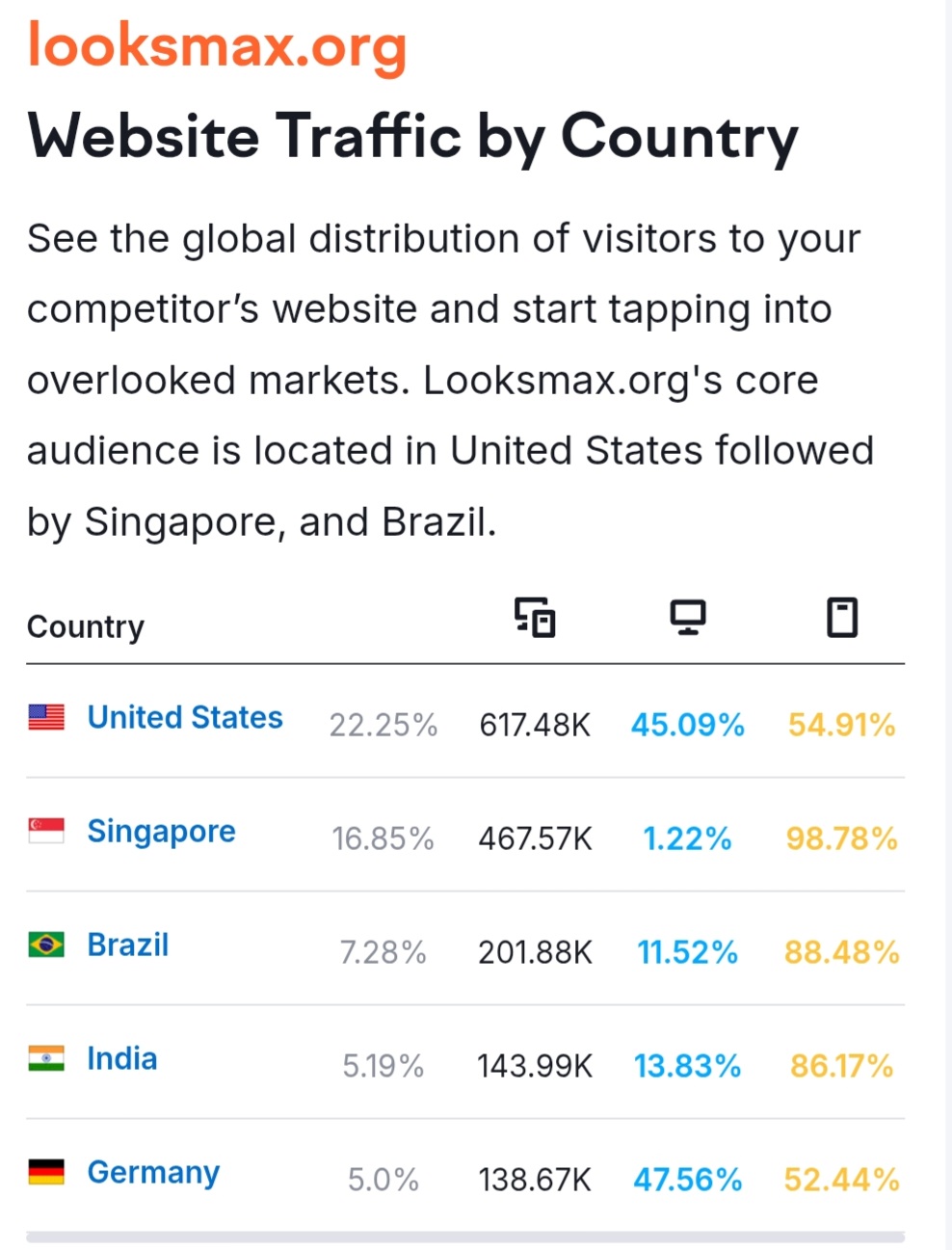Click the Germany flag icon
The width and height of the screenshot is (952, 1250).
46,1172
